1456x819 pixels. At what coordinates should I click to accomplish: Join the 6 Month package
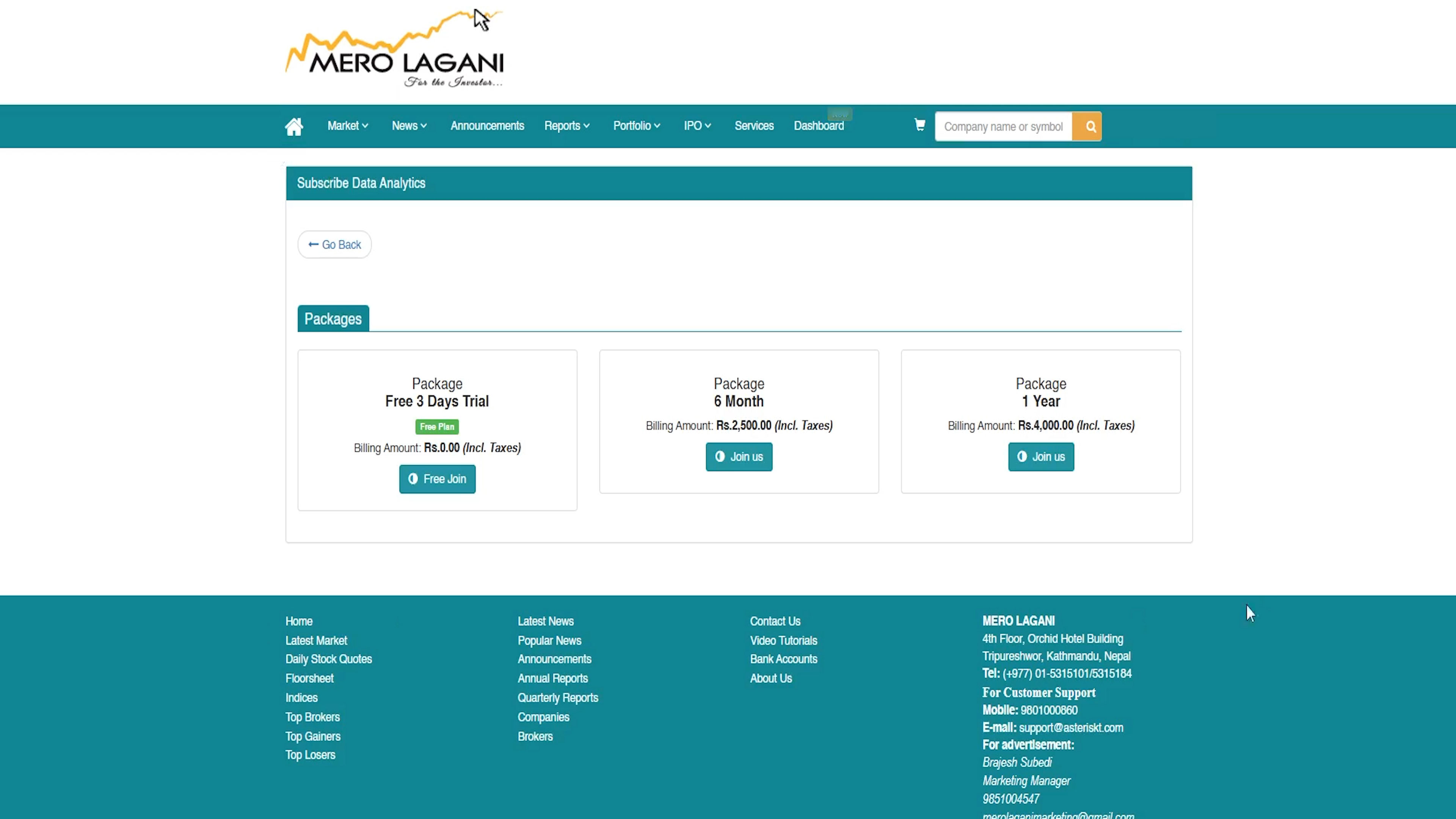739,457
